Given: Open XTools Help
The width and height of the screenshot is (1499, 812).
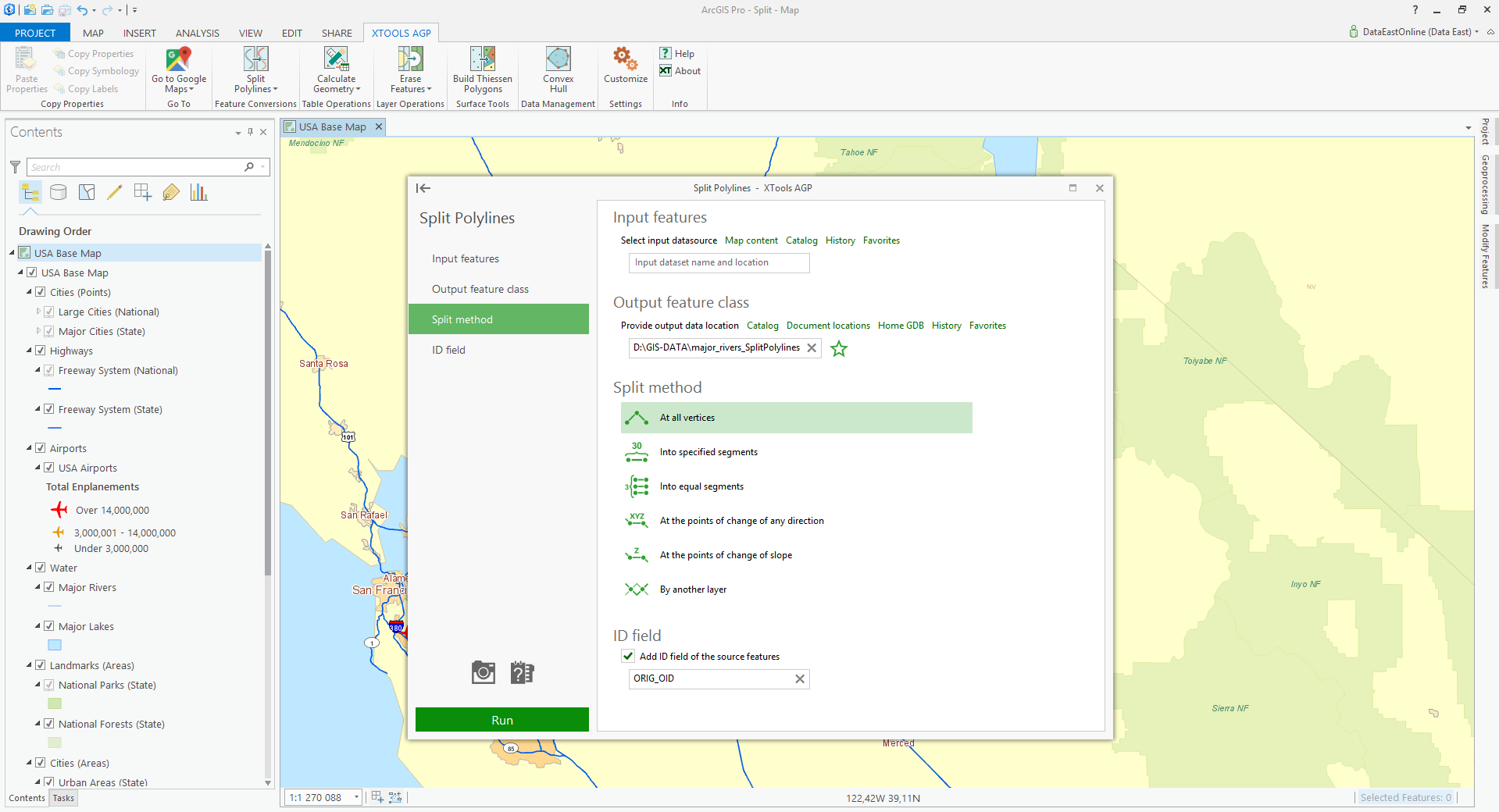Looking at the screenshot, I should tap(676, 53).
